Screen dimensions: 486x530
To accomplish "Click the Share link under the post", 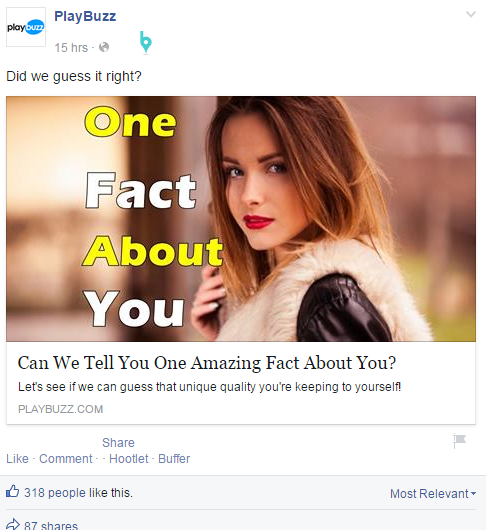I will pyautogui.click(x=118, y=442).
